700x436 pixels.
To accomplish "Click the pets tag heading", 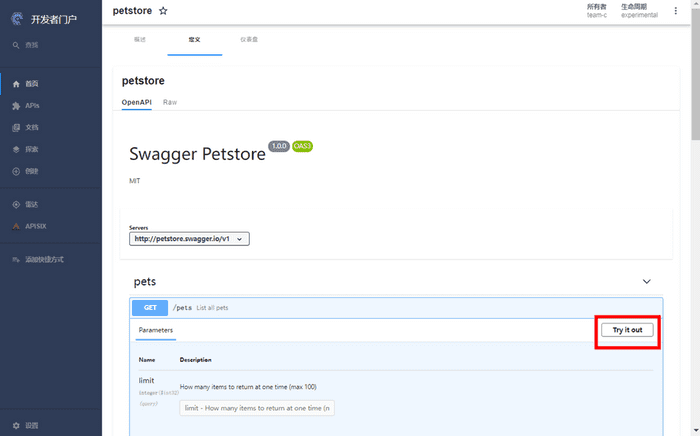I will [145, 282].
